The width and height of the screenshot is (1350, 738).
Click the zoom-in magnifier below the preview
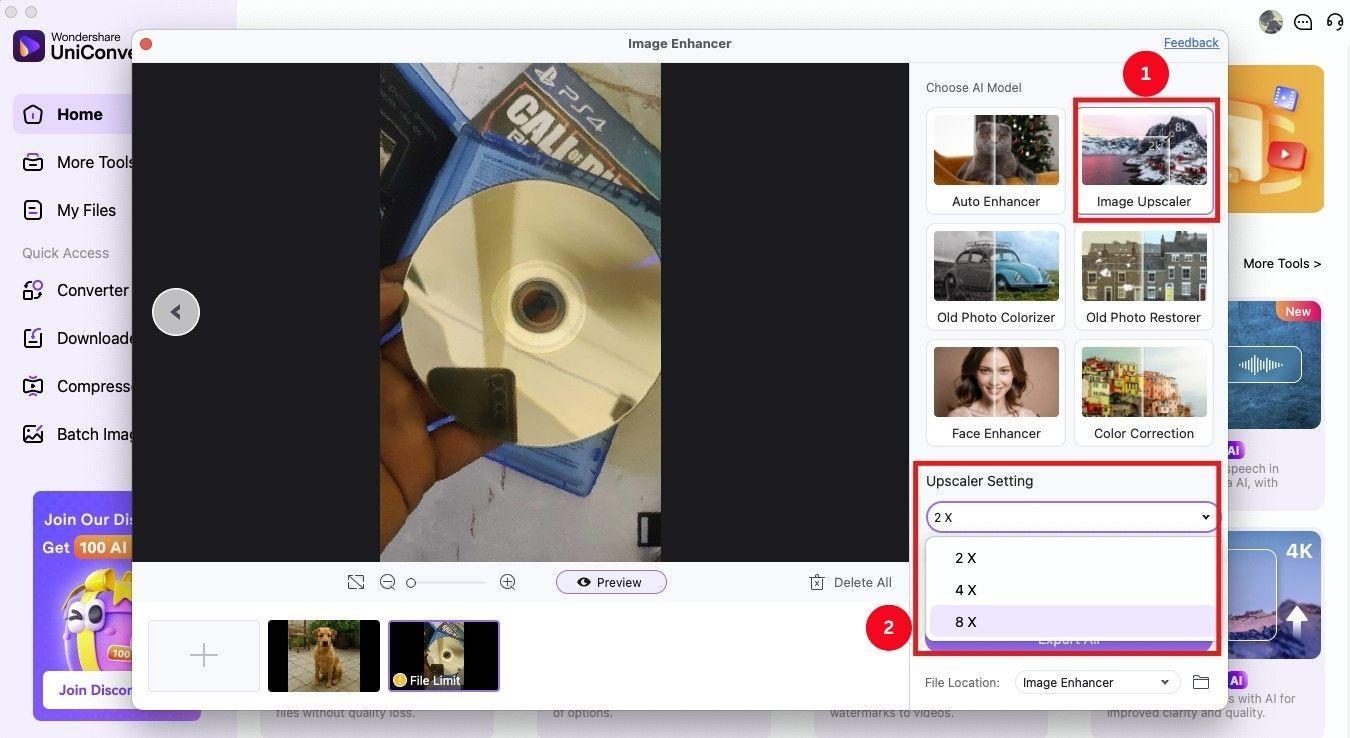pos(508,581)
